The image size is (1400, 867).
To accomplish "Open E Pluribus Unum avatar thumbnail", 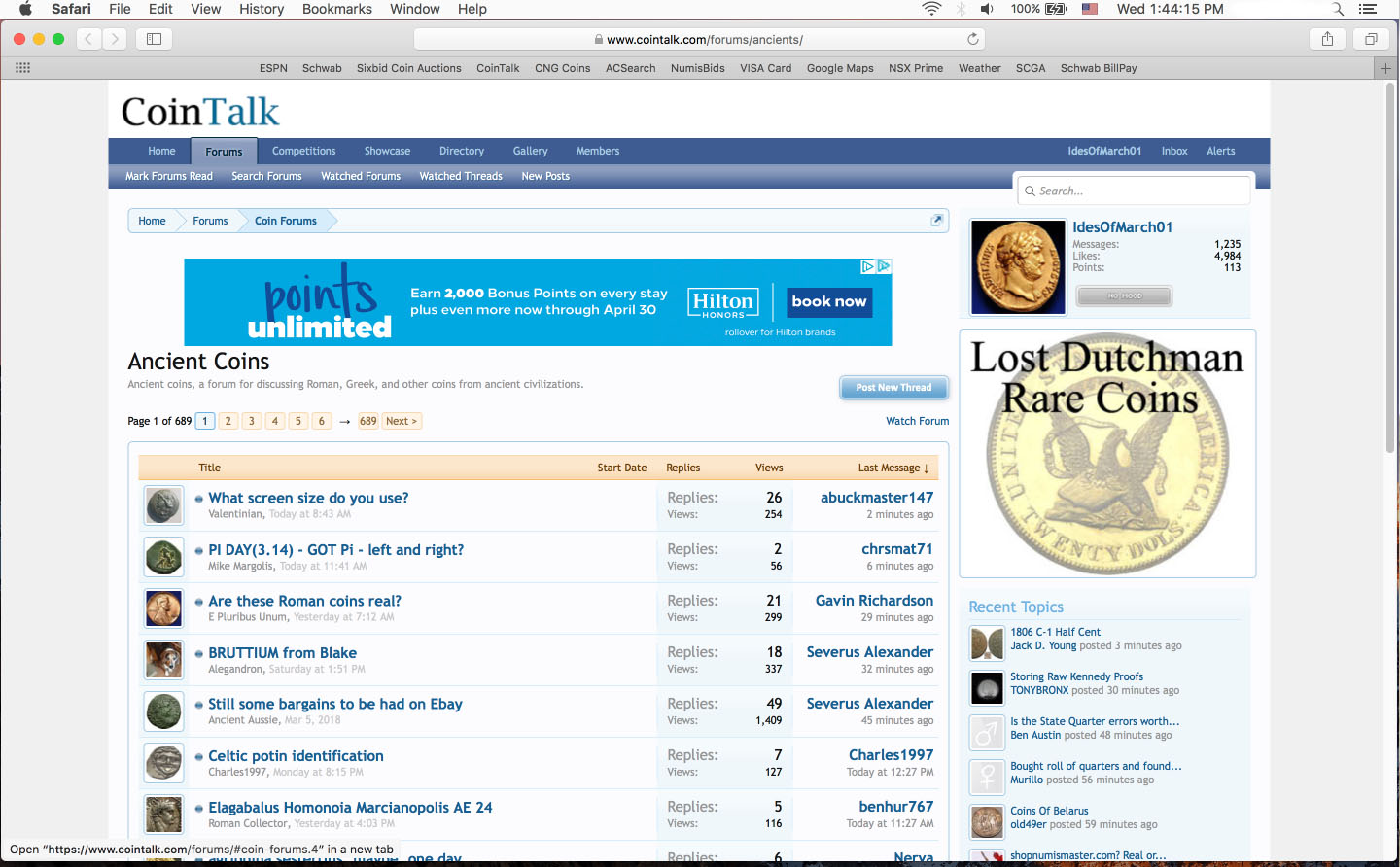I will [163, 608].
